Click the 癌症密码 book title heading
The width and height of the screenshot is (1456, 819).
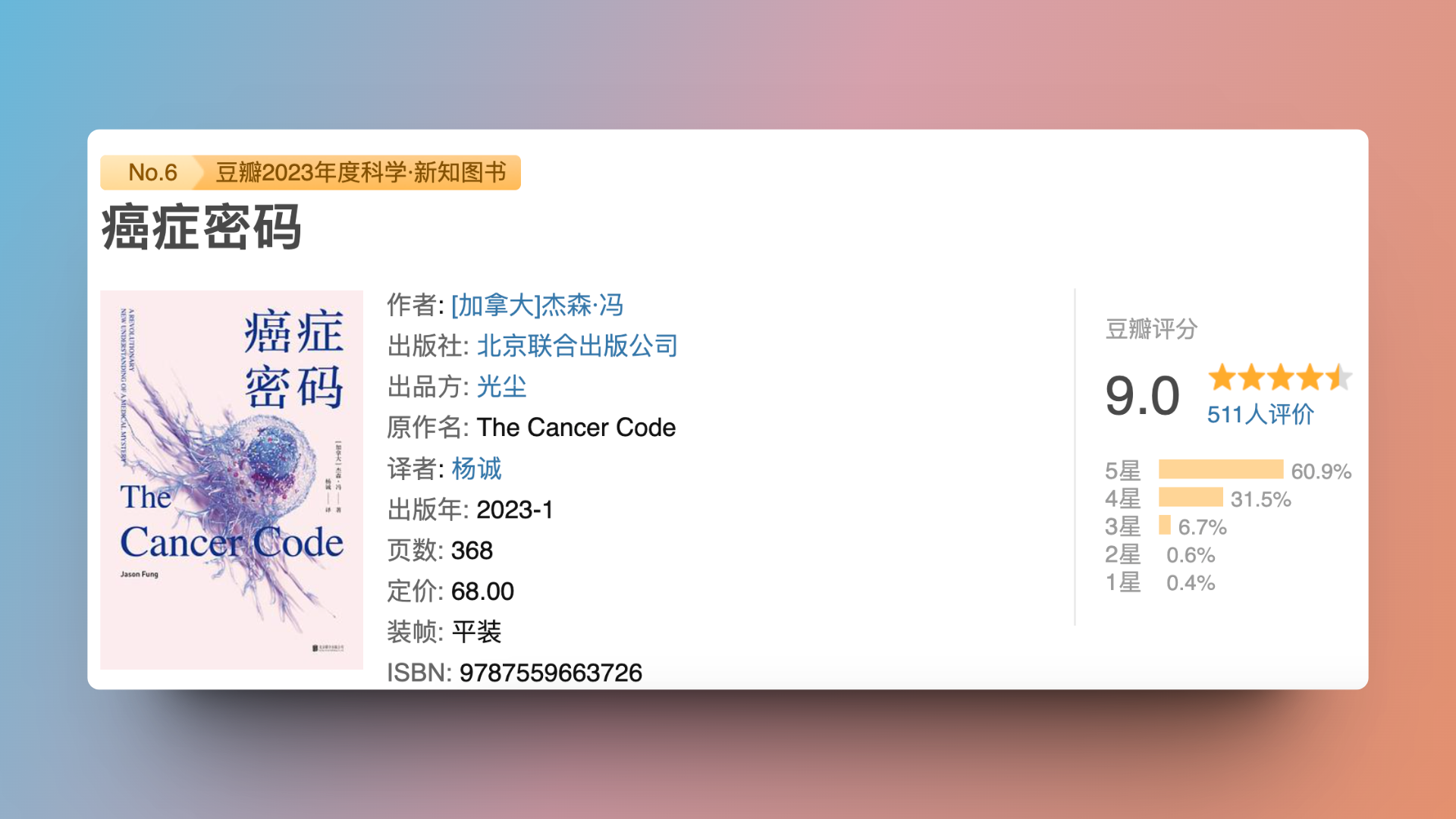click(202, 227)
